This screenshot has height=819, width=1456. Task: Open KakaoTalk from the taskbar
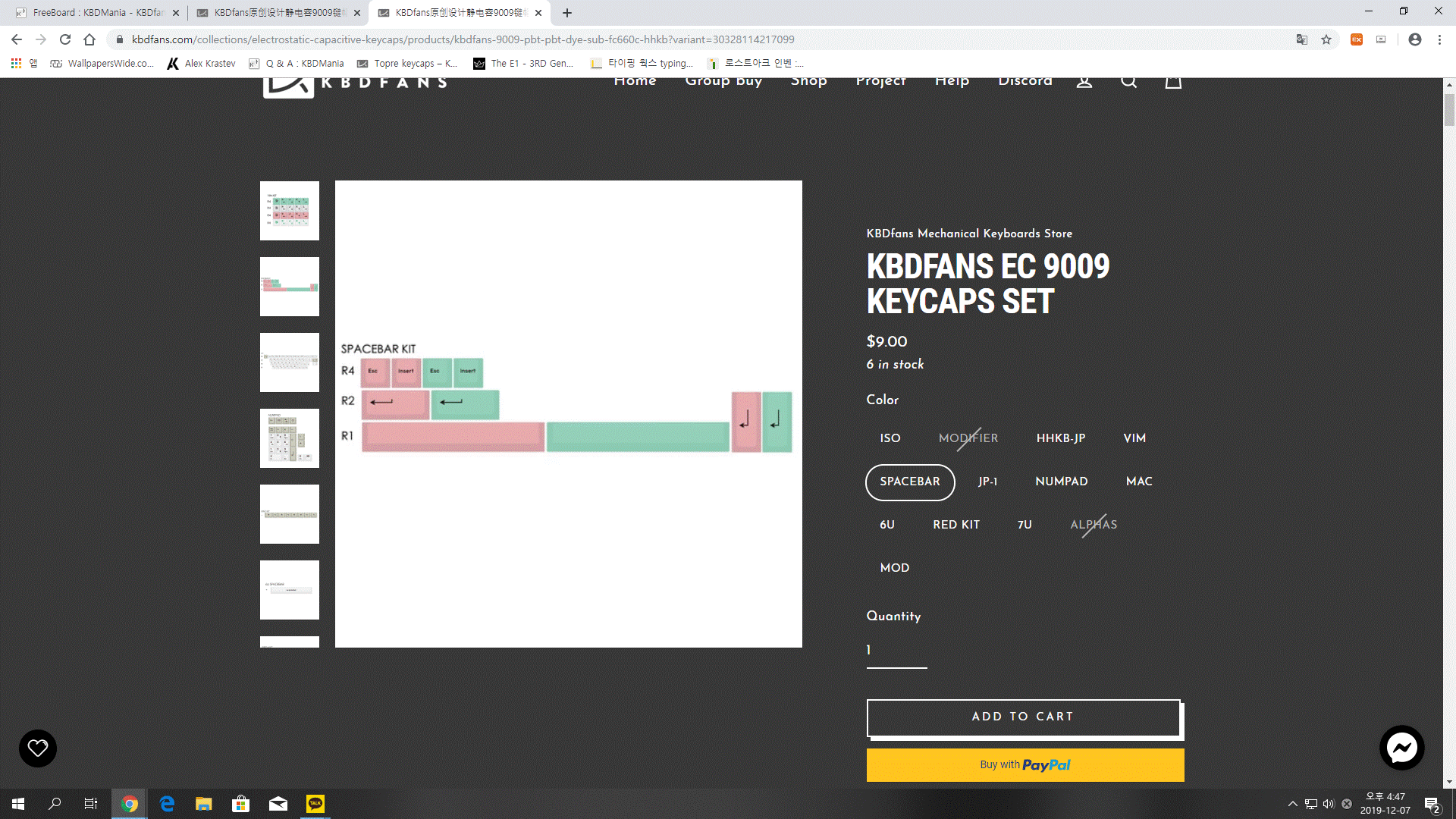click(x=315, y=804)
